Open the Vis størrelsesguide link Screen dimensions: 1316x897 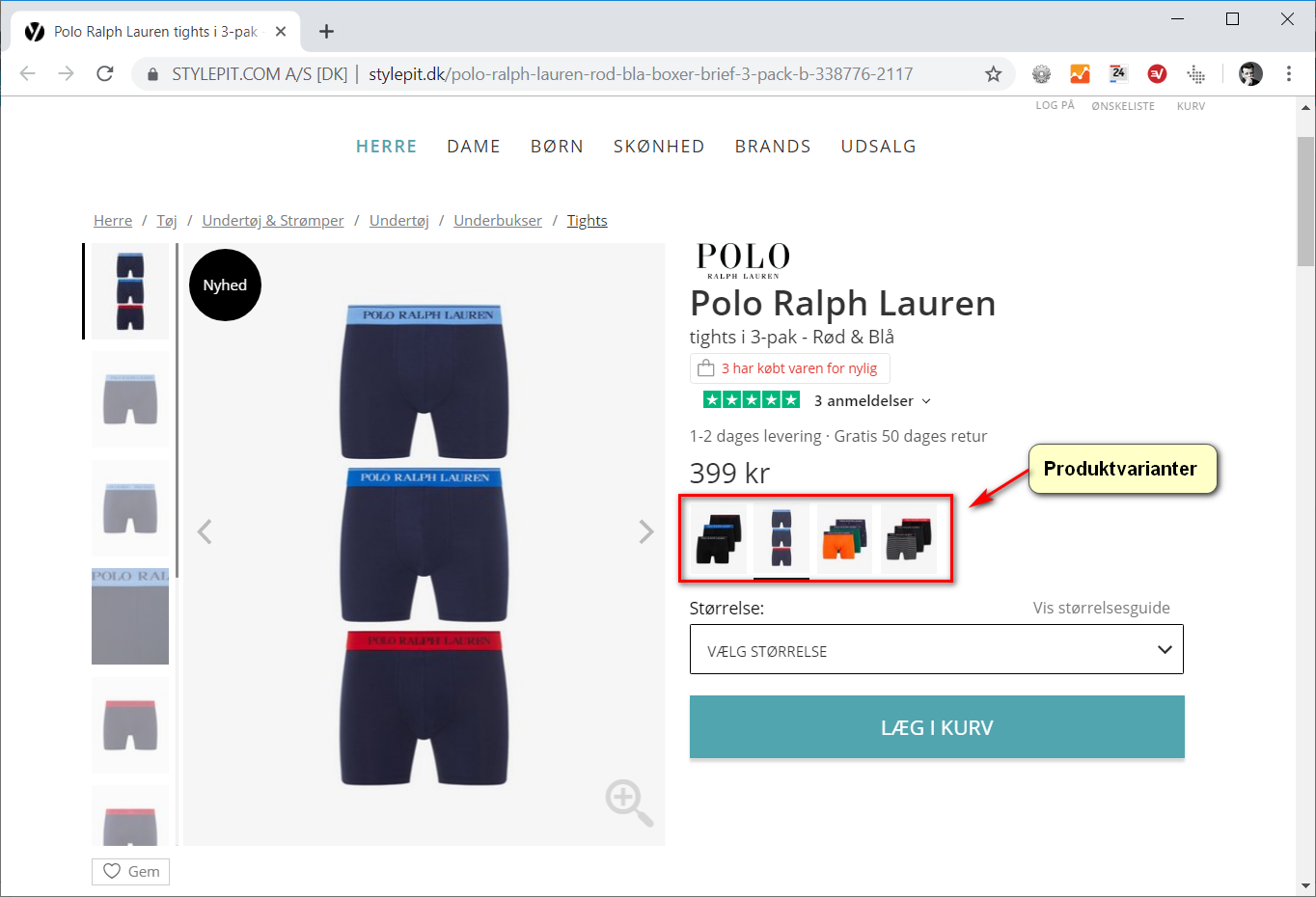(1101, 608)
